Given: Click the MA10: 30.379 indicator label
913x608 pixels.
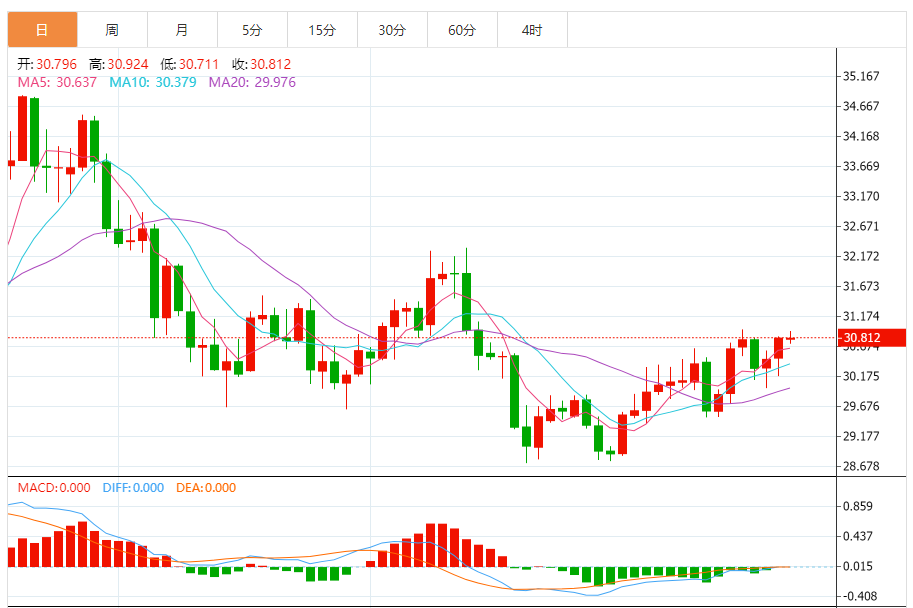Looking at the screenshot, I should point(153,82).
